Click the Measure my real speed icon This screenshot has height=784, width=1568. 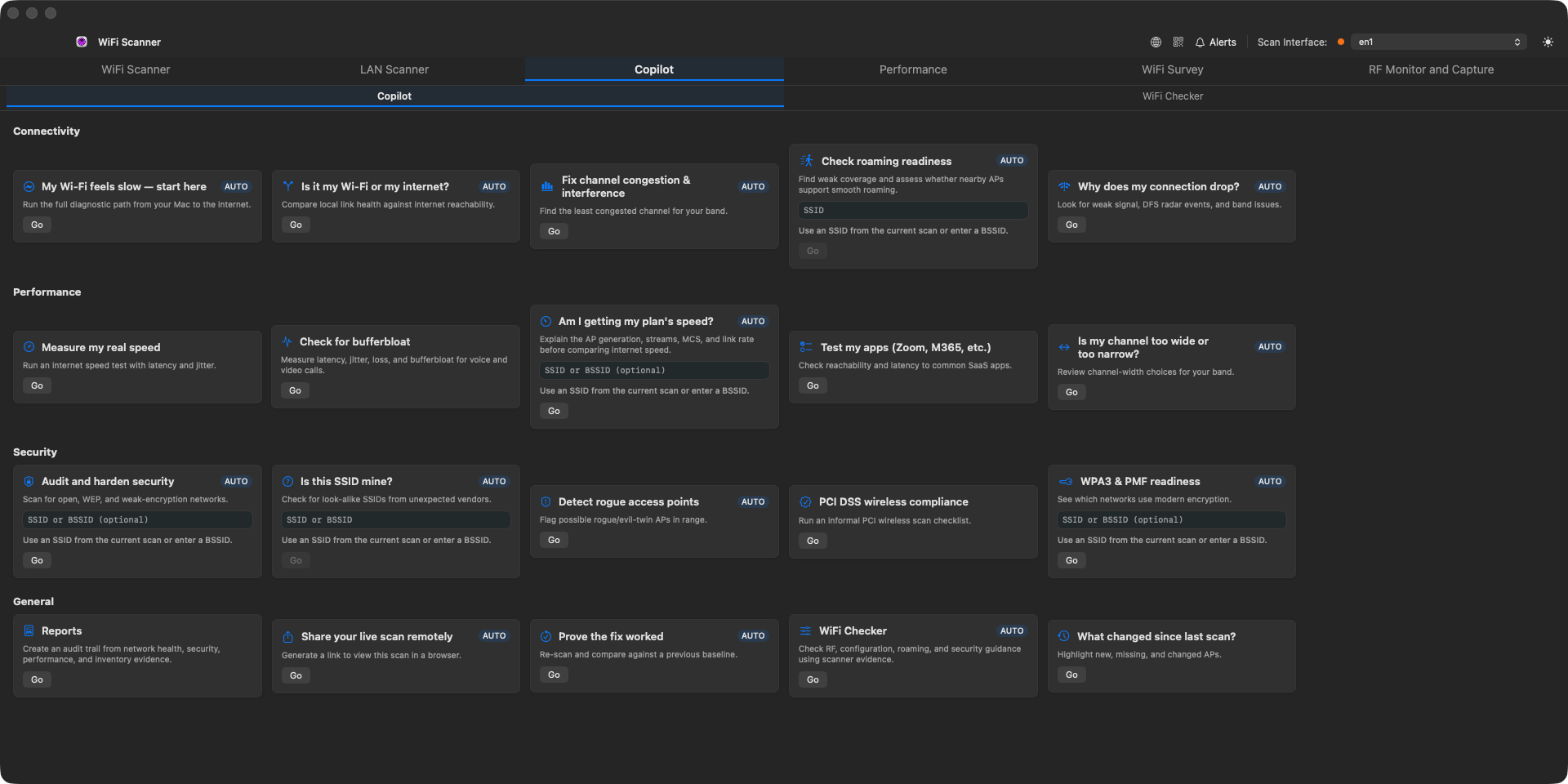[x=29, y=347]
